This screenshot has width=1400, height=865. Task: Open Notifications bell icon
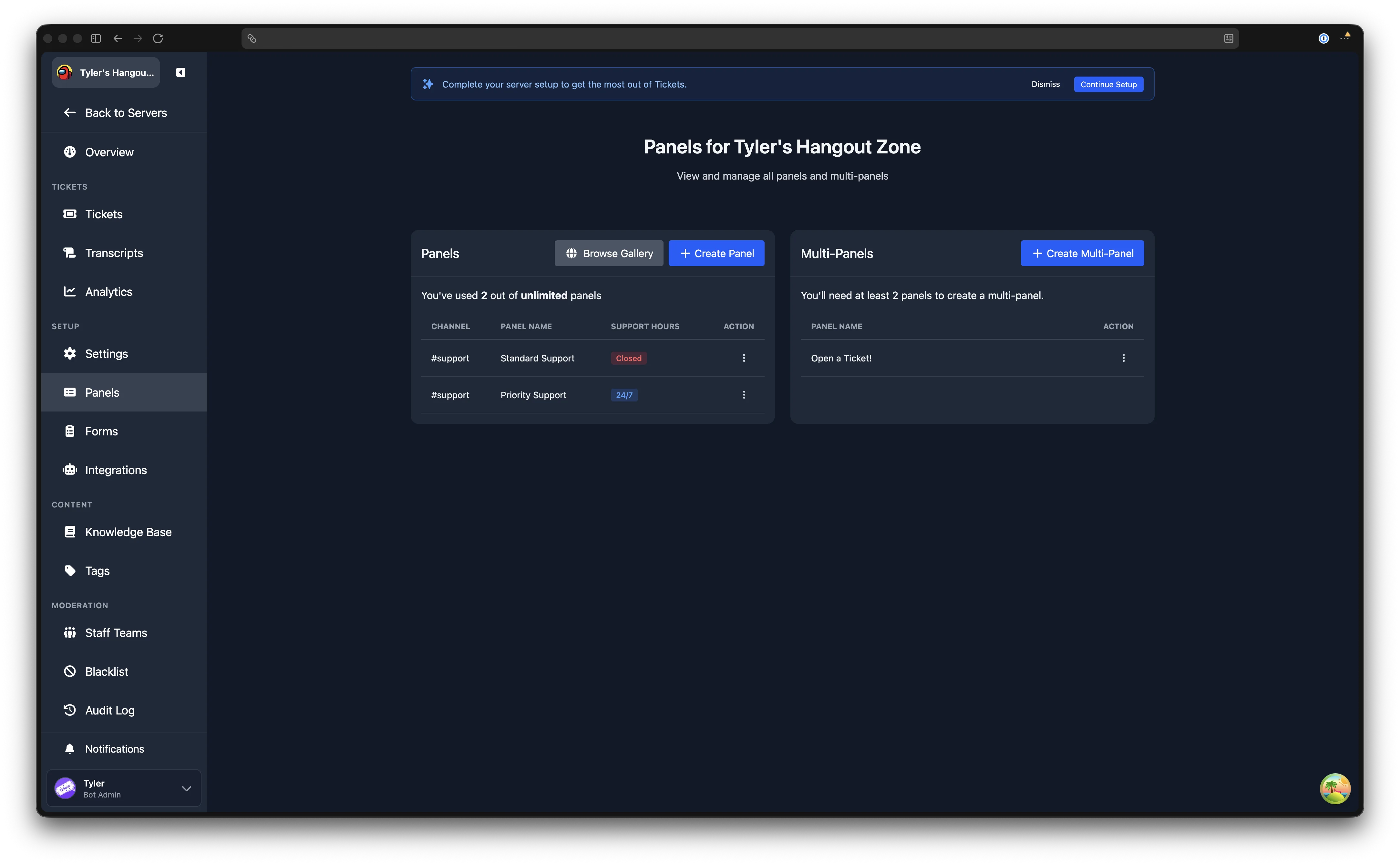point(70,749)
